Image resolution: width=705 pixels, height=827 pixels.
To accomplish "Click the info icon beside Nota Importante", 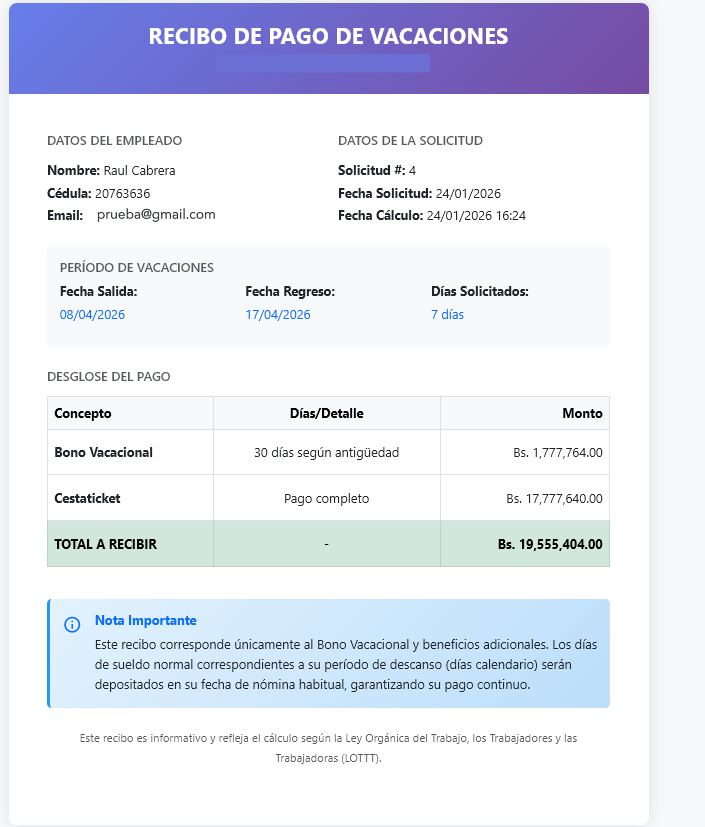I will [x=72, y=625].
